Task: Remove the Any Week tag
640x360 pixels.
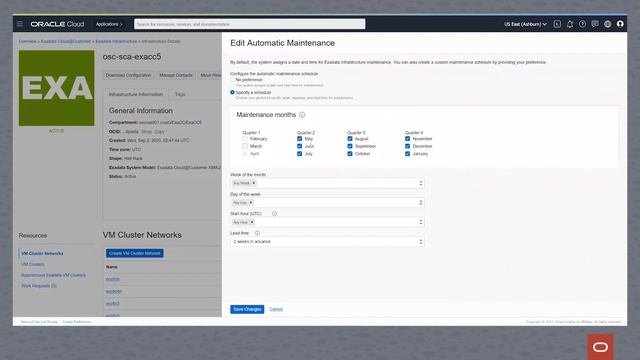Action: [253, 183]
